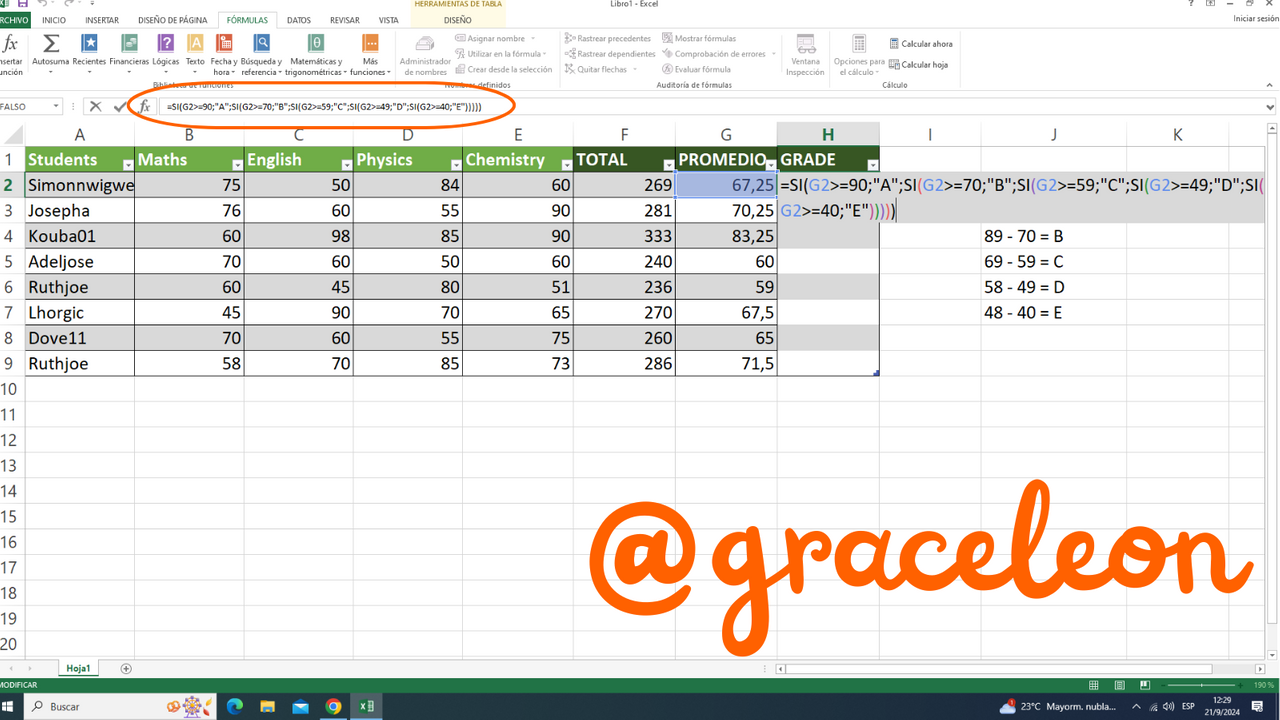Adjust the zoom slider in status bar
The width and height of the screenshot is (1280, 720).
1203,685
